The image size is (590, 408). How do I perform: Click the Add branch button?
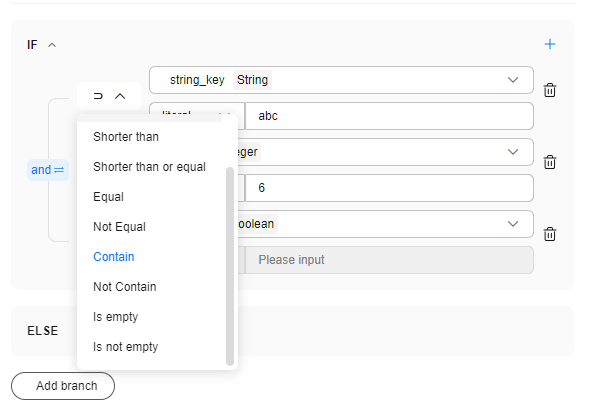(x=63, y=386)
